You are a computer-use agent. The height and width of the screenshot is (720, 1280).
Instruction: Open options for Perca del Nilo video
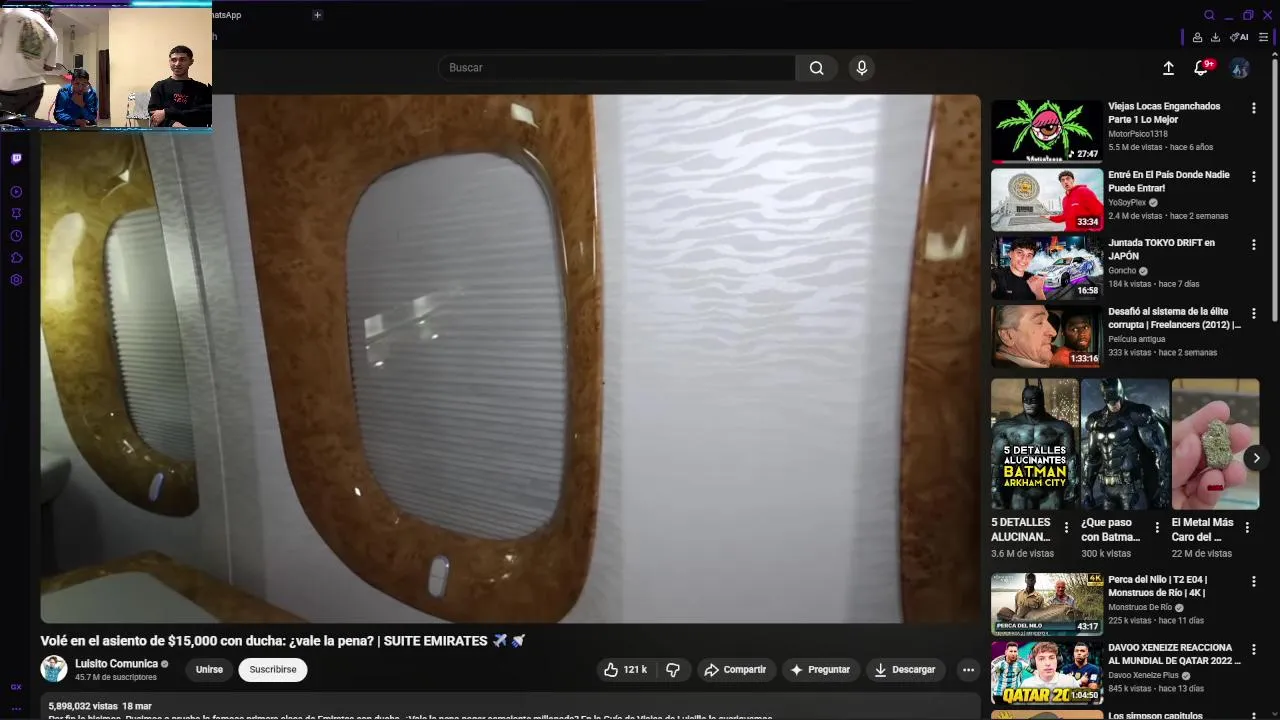coord(1254,582)
